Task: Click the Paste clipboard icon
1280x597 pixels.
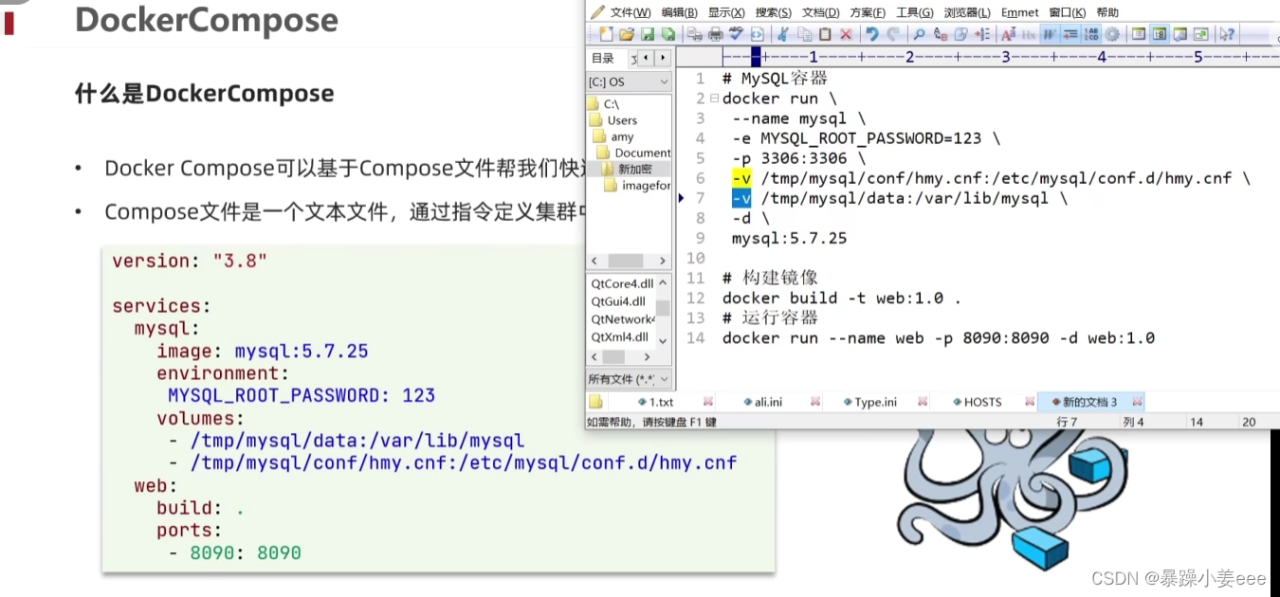Action: [825, 34]
